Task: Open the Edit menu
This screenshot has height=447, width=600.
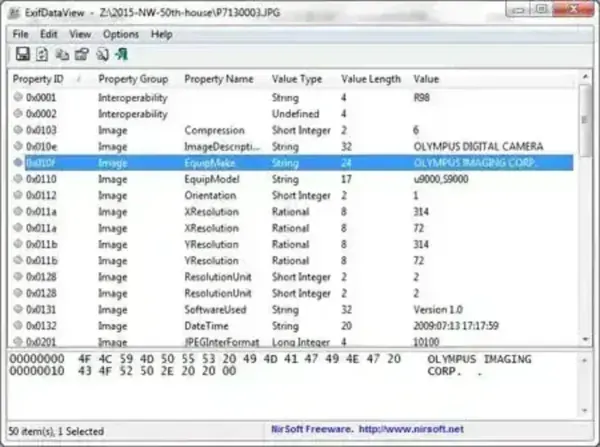Action: pyautogui.click(x=49, y=34)
